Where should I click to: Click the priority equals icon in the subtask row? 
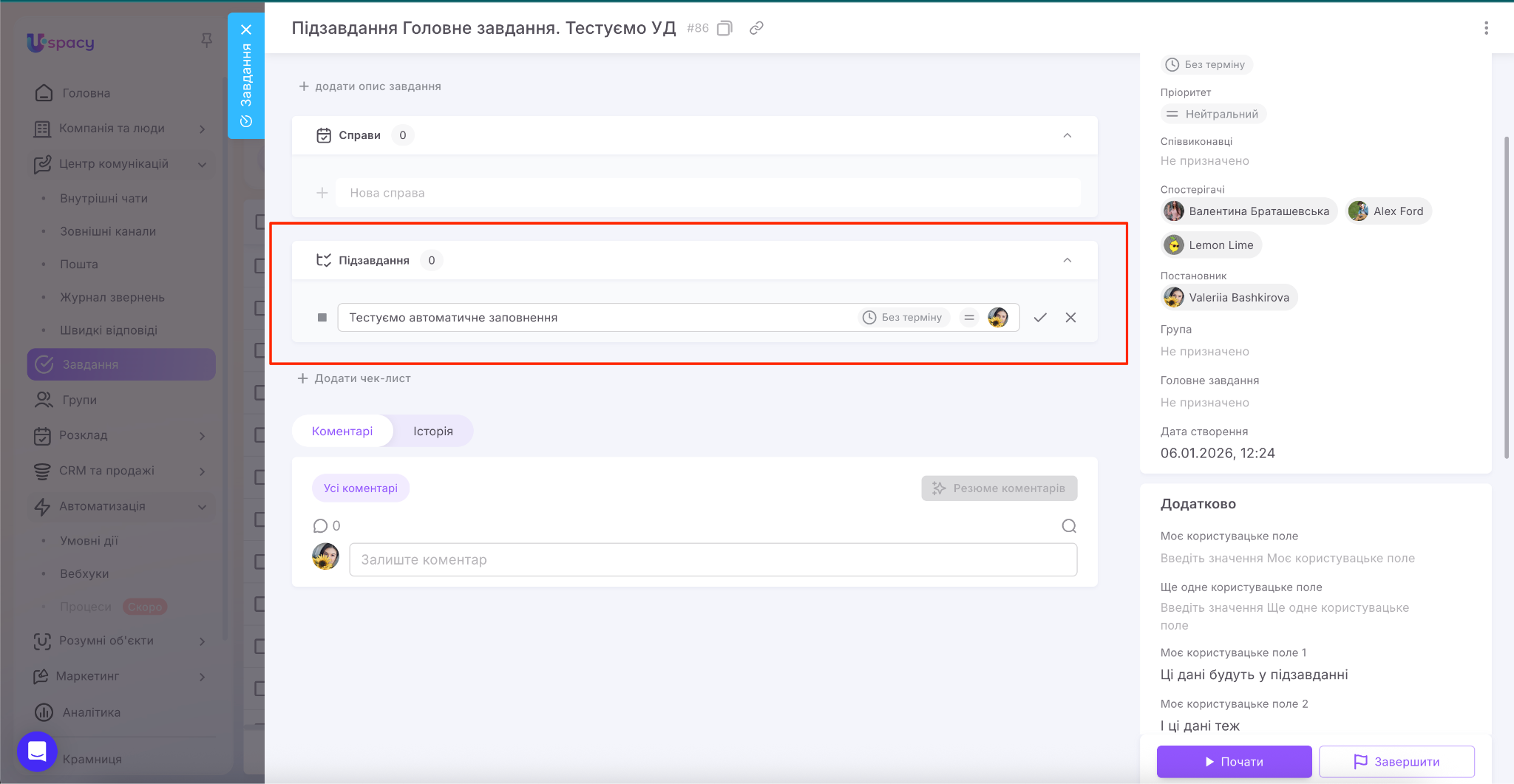968,318
